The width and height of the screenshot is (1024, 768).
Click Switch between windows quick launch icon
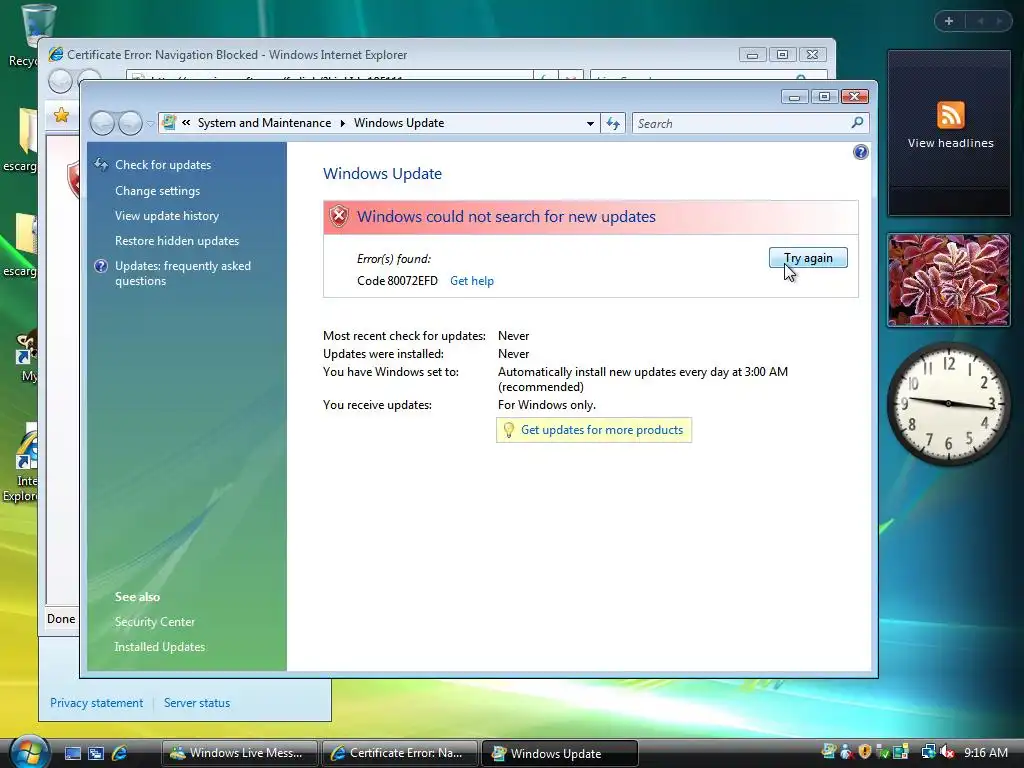coord(96,753)
